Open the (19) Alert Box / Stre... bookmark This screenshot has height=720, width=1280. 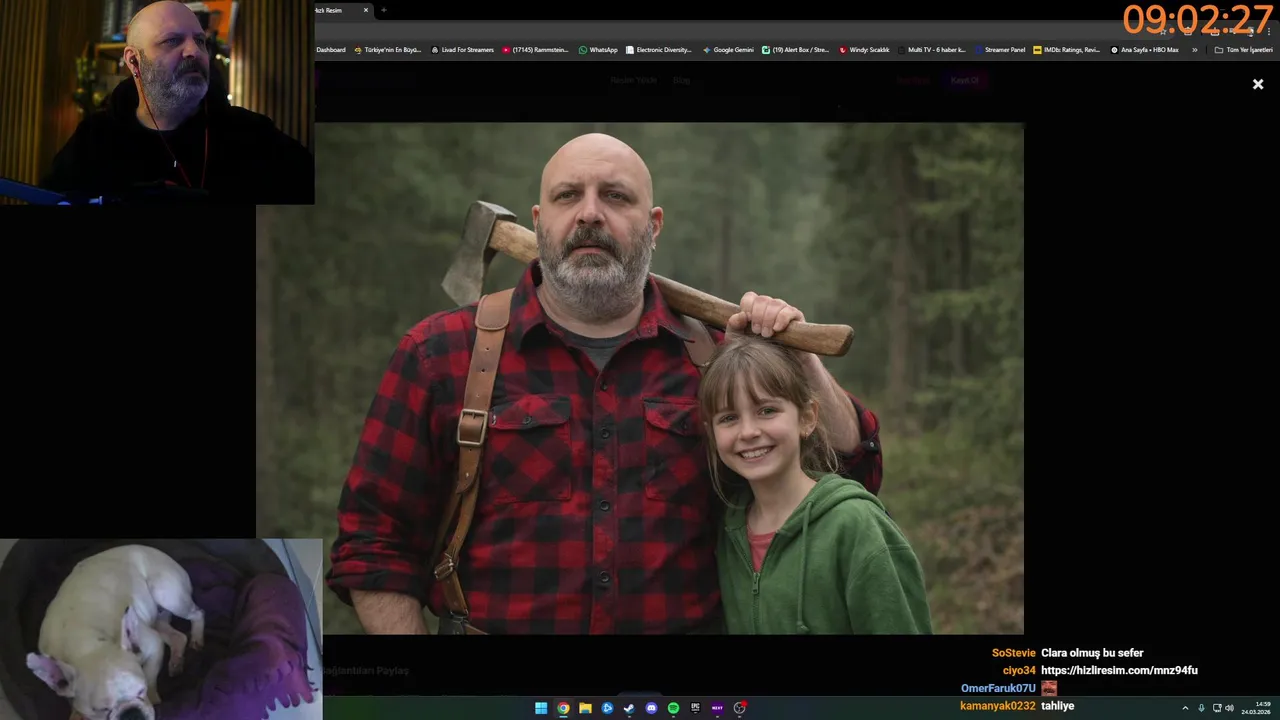pyautogui.click(x=796, y=50)
